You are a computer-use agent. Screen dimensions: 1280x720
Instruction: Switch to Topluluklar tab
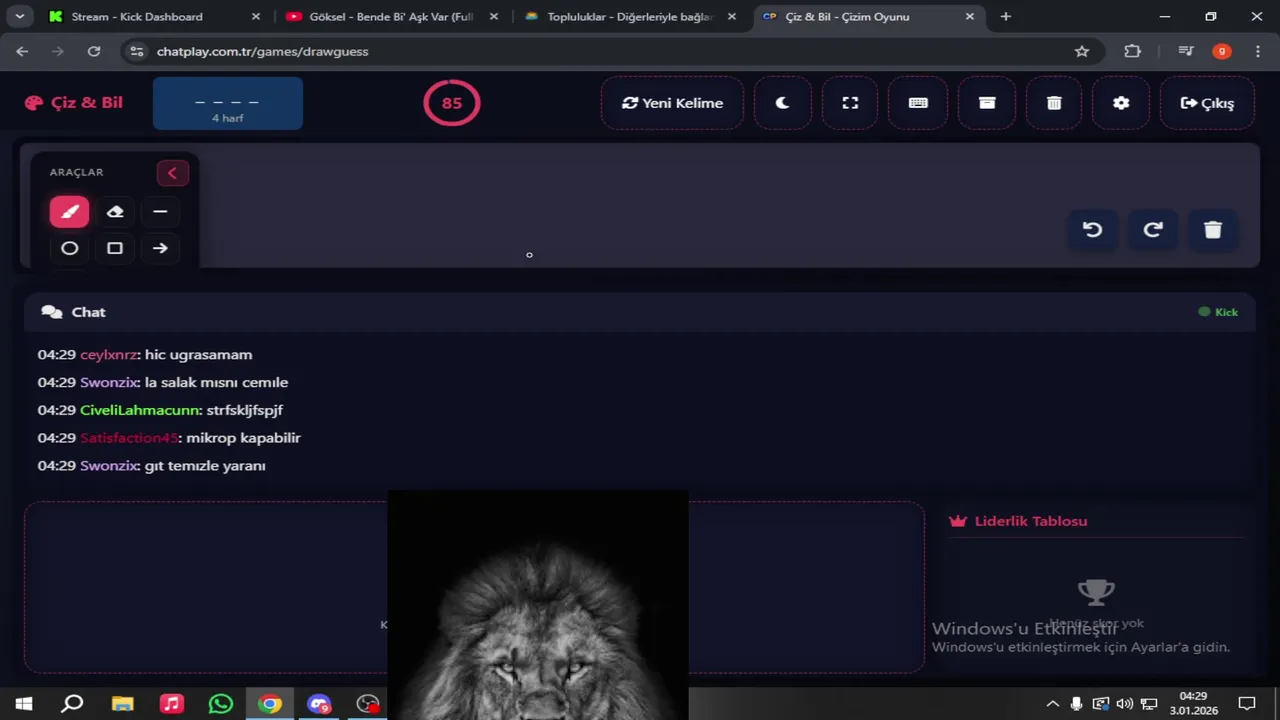629,17
